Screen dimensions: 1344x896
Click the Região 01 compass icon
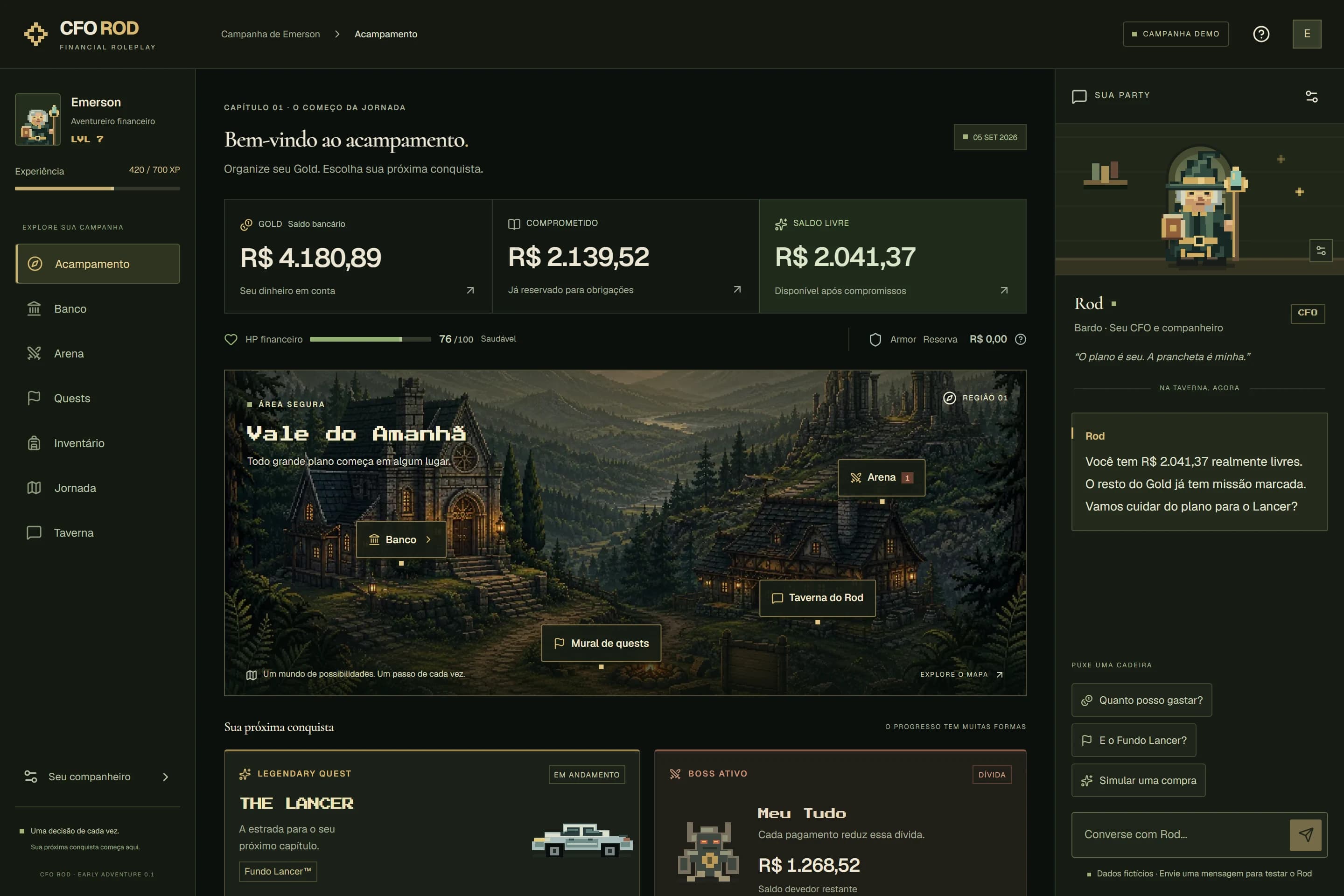pyautogui.click(x=949, y=398)
